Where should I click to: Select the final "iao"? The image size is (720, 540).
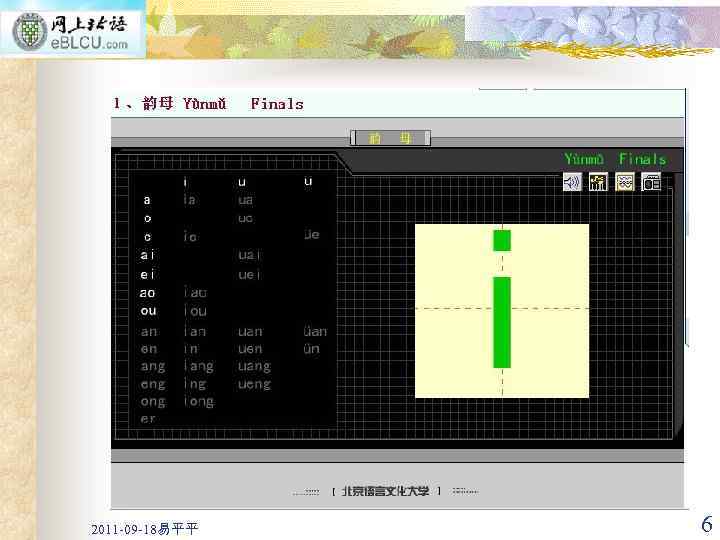(195, 292)
